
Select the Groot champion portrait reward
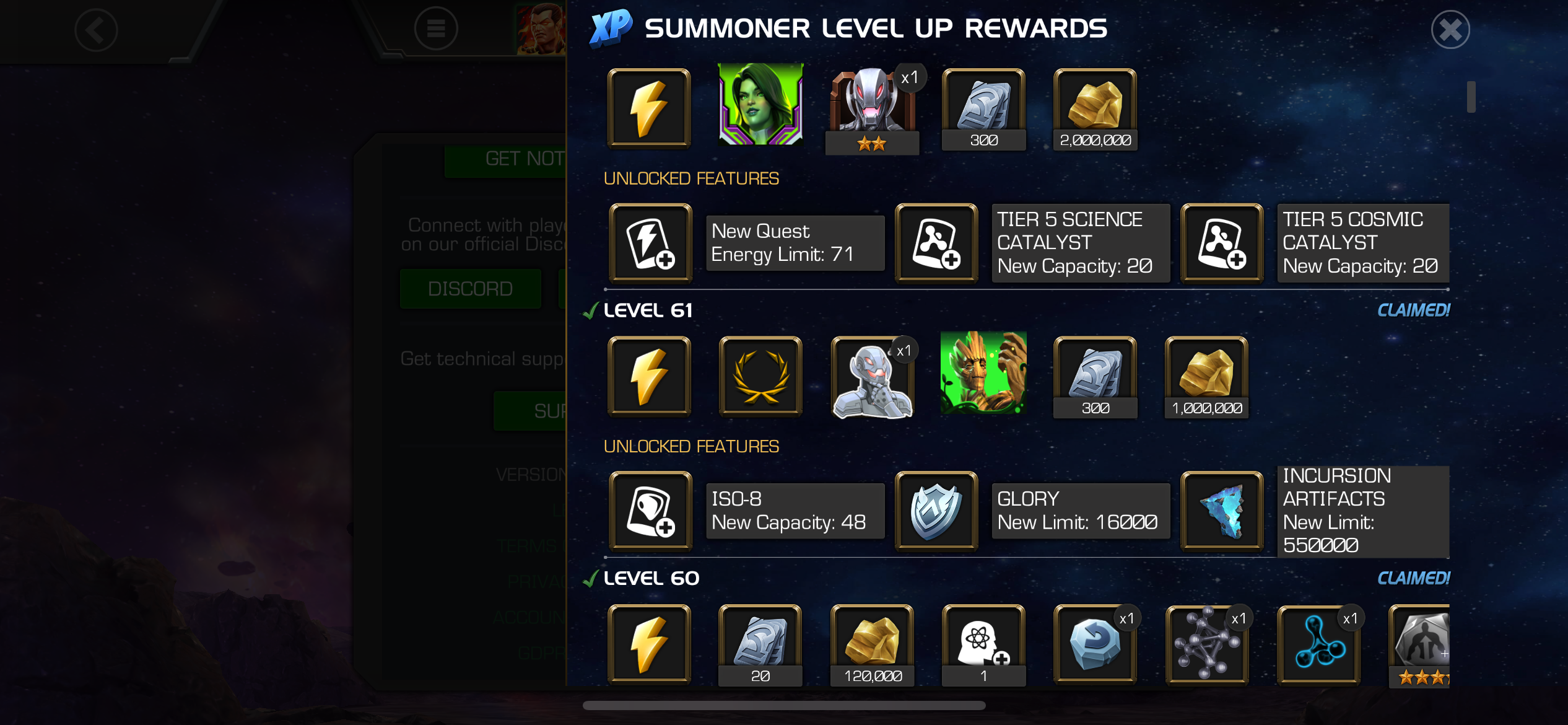pyautogui.click(x=983, y=373)
